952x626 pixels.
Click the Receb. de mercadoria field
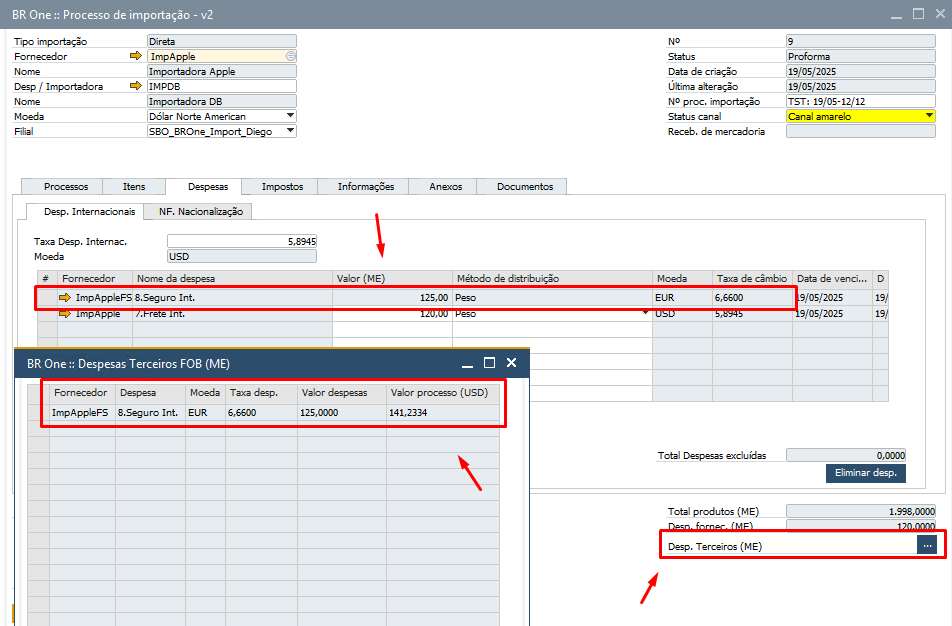tap(860, 131)
